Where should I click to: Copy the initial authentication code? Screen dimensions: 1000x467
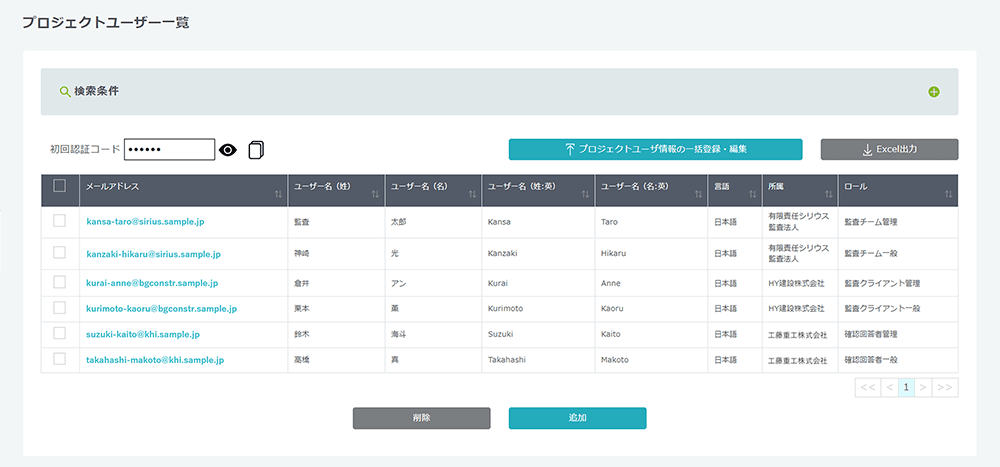256,150
